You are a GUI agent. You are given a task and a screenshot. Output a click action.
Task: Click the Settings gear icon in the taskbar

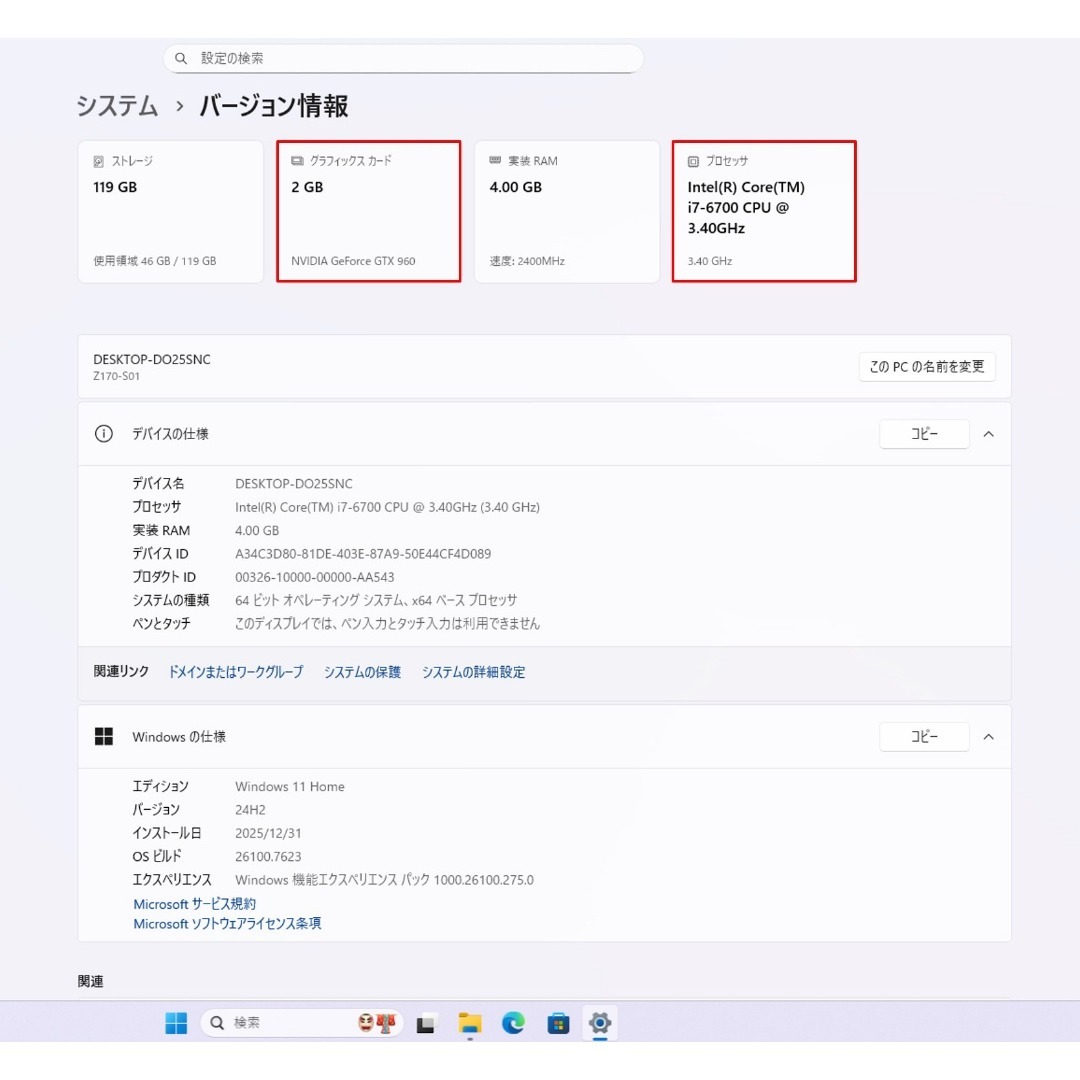tap(600, 1023)
